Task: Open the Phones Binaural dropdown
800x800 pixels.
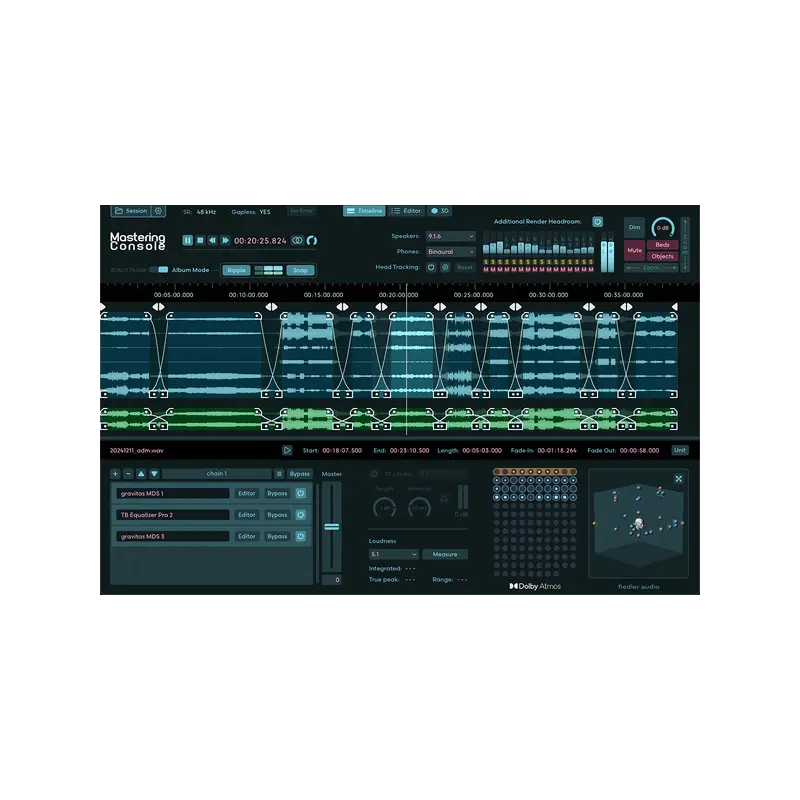Action: pos(451,252)
